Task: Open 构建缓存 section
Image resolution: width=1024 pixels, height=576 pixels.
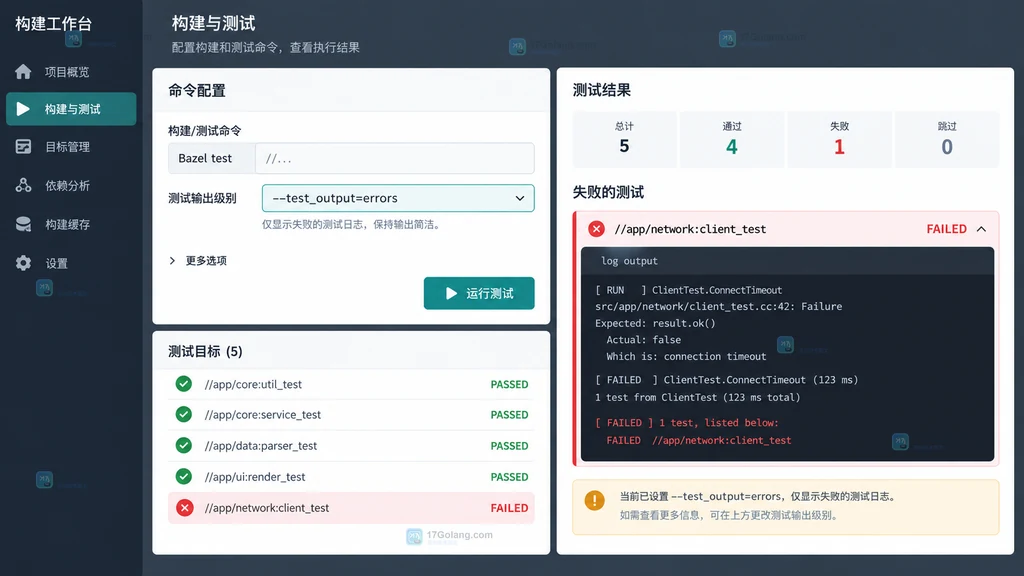Action: (71, 224)
